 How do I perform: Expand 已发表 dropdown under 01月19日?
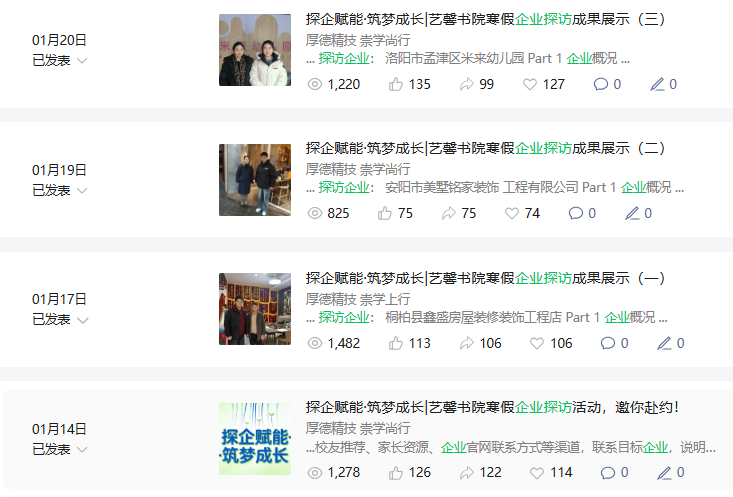coord(82,191)
